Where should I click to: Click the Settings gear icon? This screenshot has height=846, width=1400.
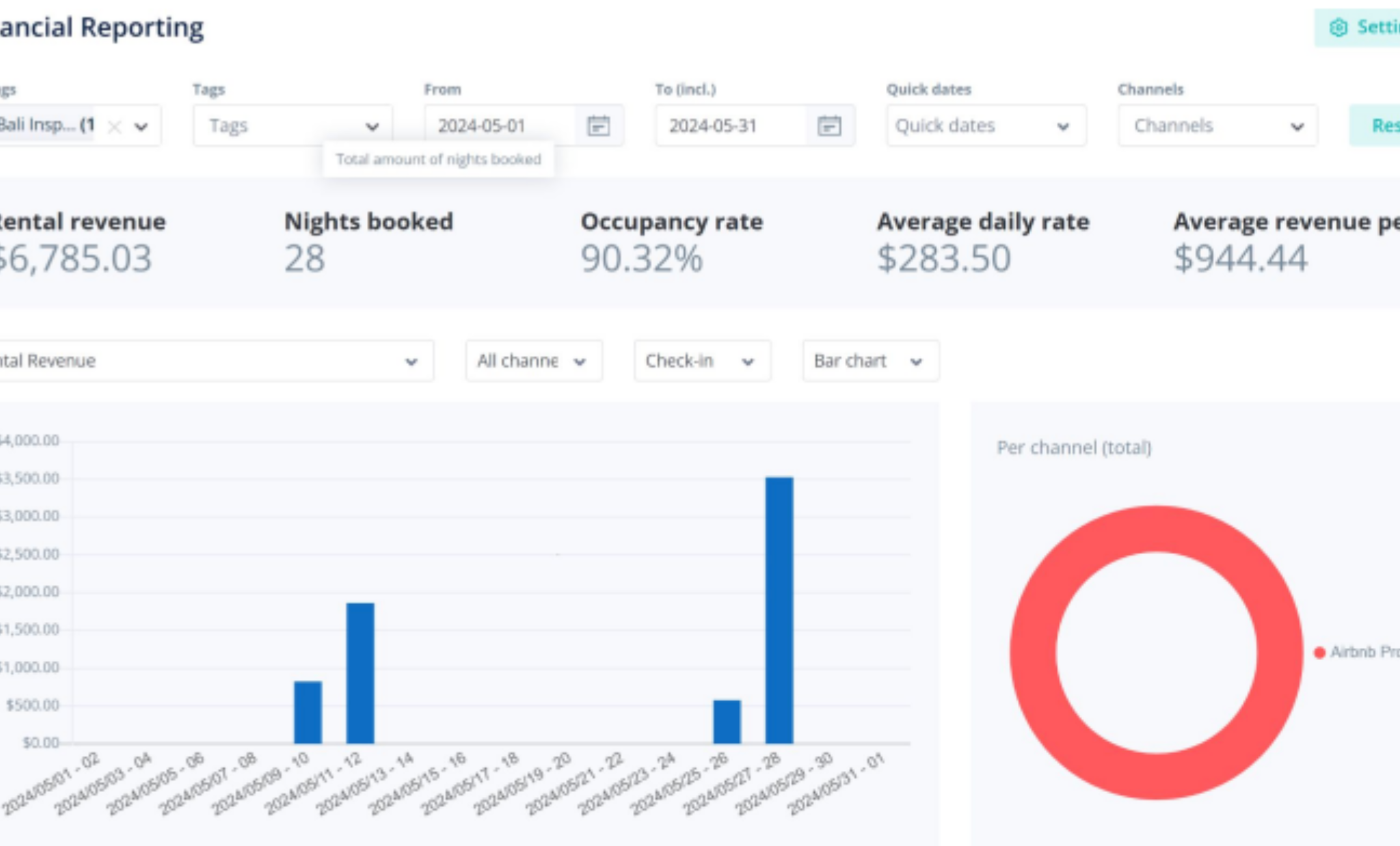coord(1338,27)
